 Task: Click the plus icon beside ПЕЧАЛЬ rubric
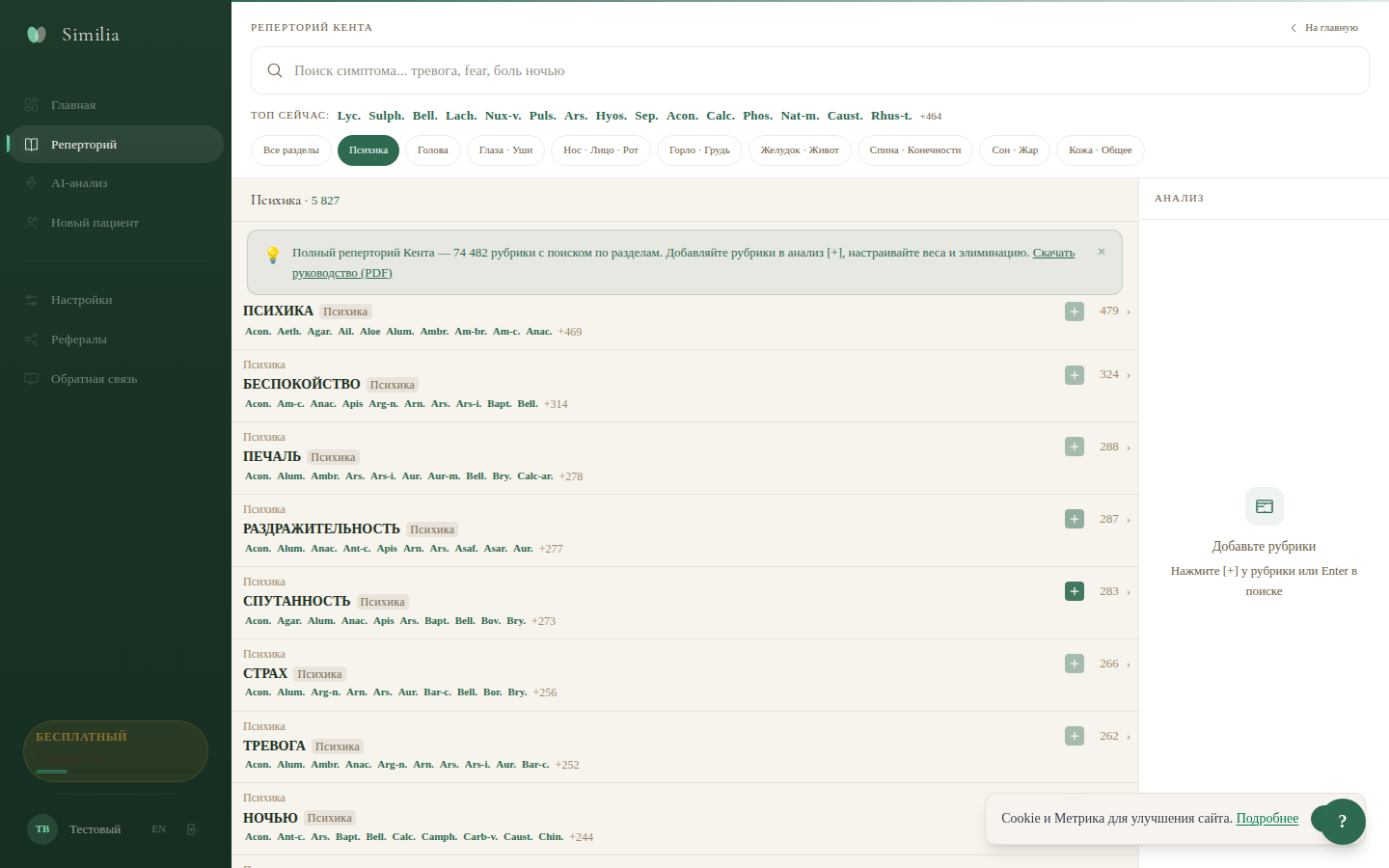[x=1074, y=447]
